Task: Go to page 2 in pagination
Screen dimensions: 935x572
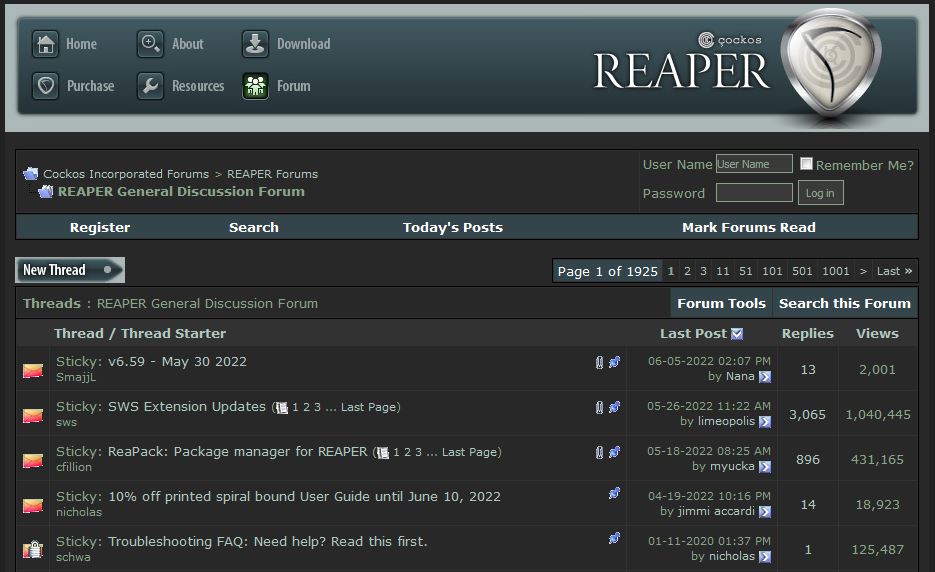Action: pyautogui.click(x=687, y=271)
